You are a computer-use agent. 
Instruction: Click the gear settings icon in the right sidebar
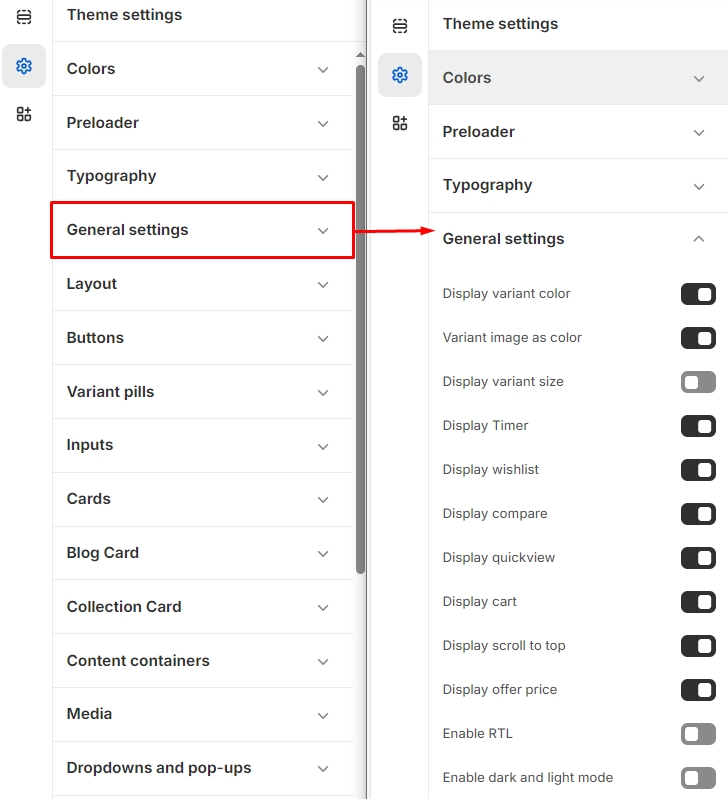click(x=400, y=75)
